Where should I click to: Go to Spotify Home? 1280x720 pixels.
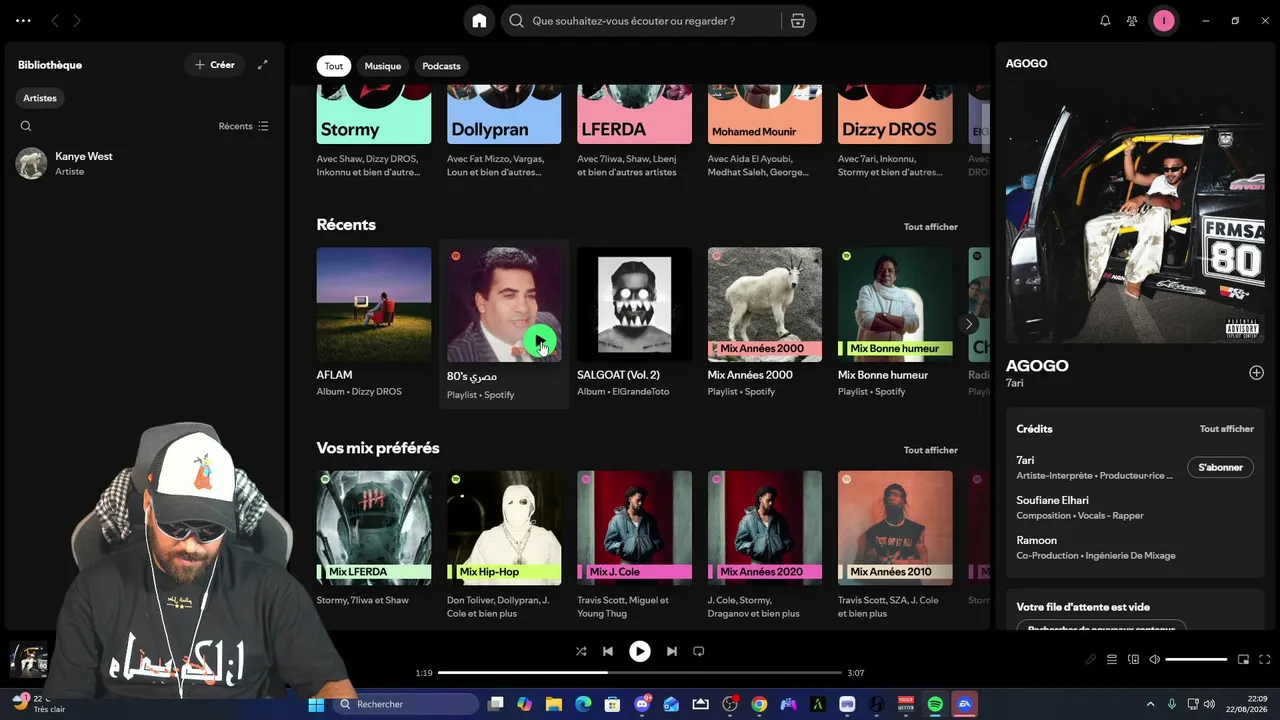(479, 21)
